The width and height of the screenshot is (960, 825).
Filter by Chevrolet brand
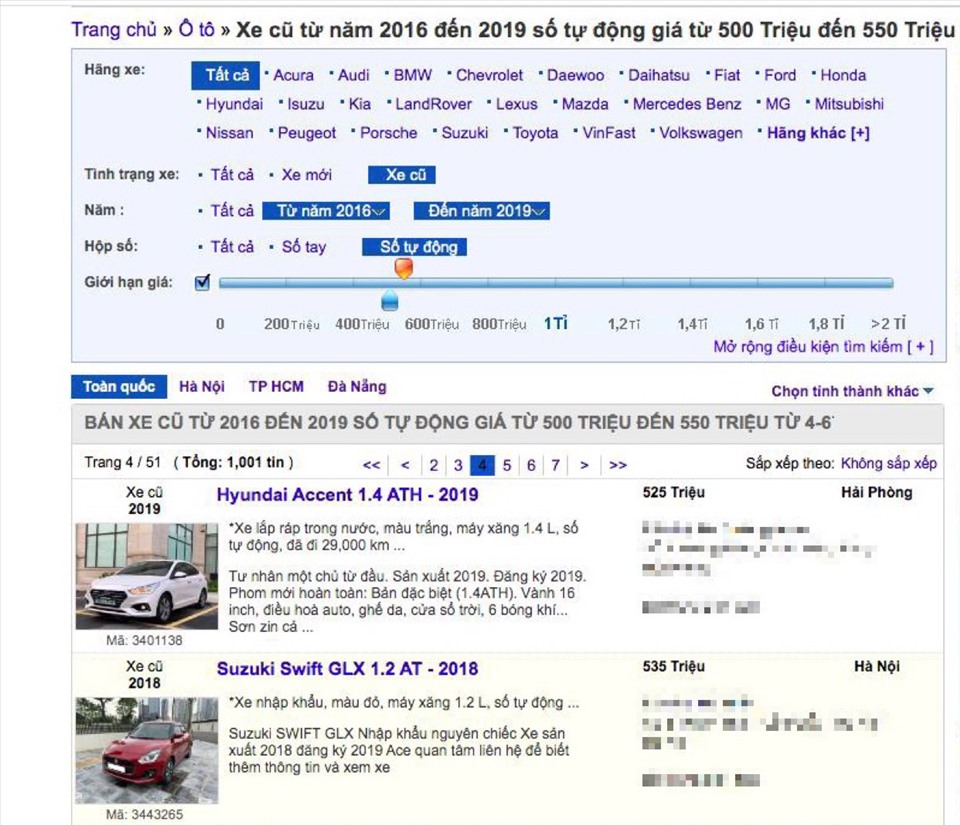pyautogui.click(x=489, y=75)
